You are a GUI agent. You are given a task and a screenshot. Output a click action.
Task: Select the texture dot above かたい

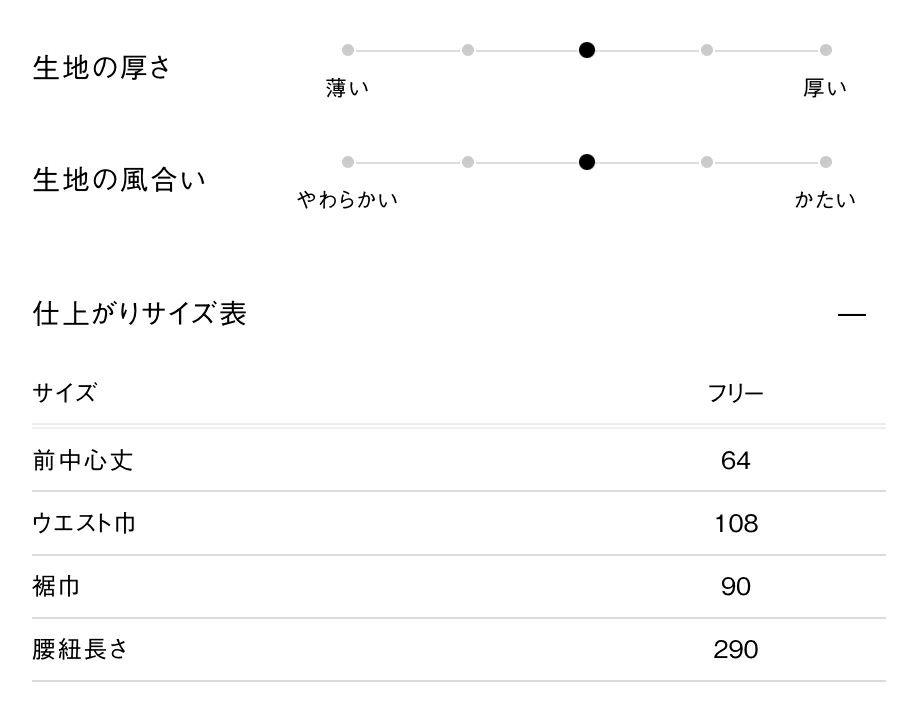click(x=826, y=162)
